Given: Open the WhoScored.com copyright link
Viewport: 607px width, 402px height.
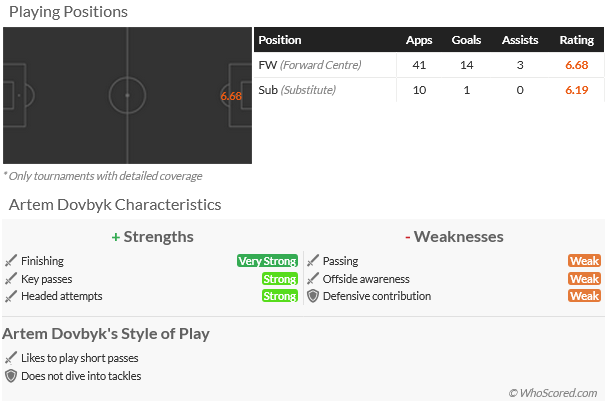Looking at the screenshot, I should pyautogui.click(x=553, y=393).
